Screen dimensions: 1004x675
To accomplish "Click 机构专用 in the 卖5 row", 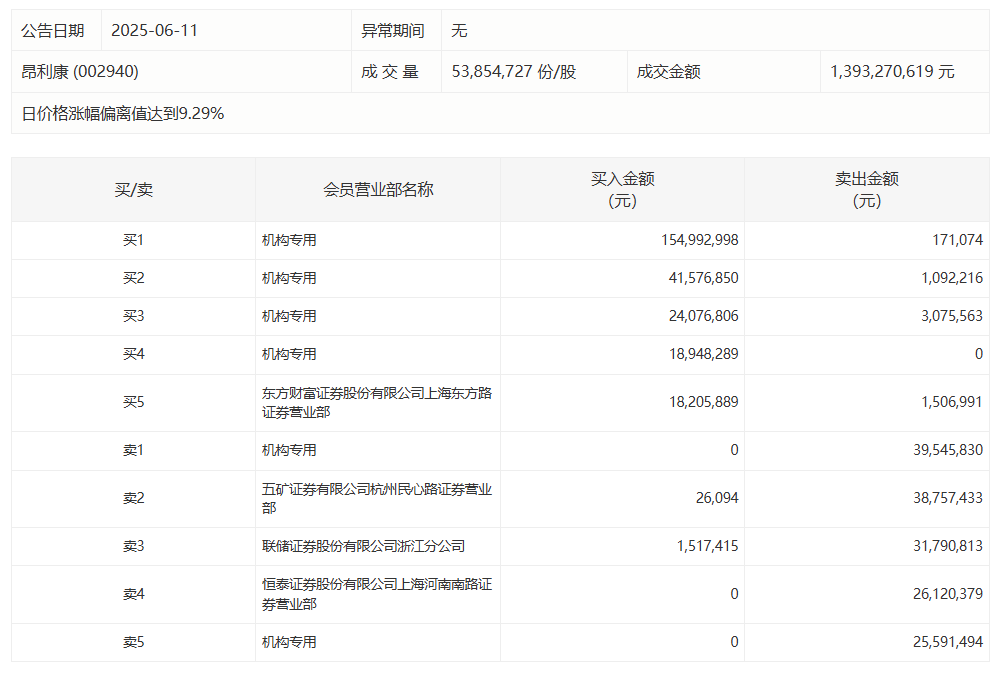I will [x=289, y=642].
